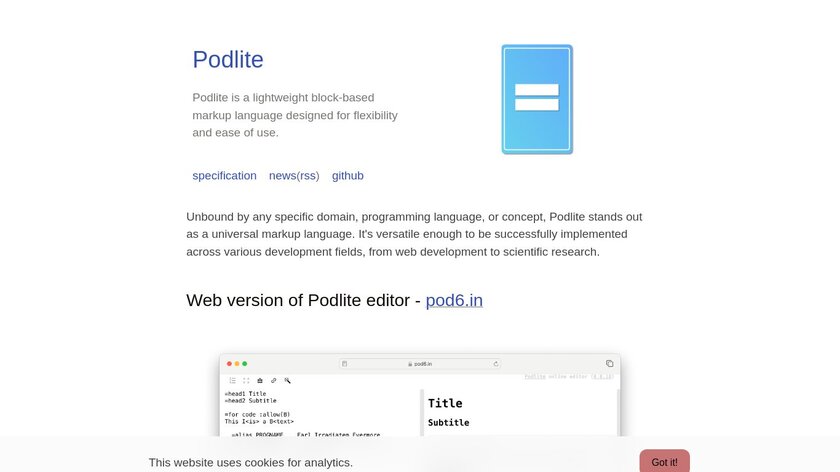
Task: Open the news(rss) feed link
Action: coord(294,176)
